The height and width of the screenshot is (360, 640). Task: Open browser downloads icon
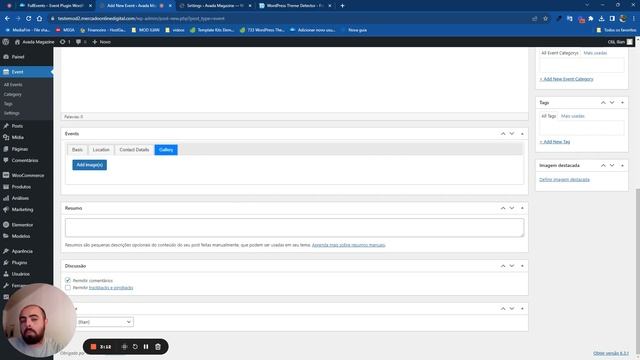(x=601, y=18)
